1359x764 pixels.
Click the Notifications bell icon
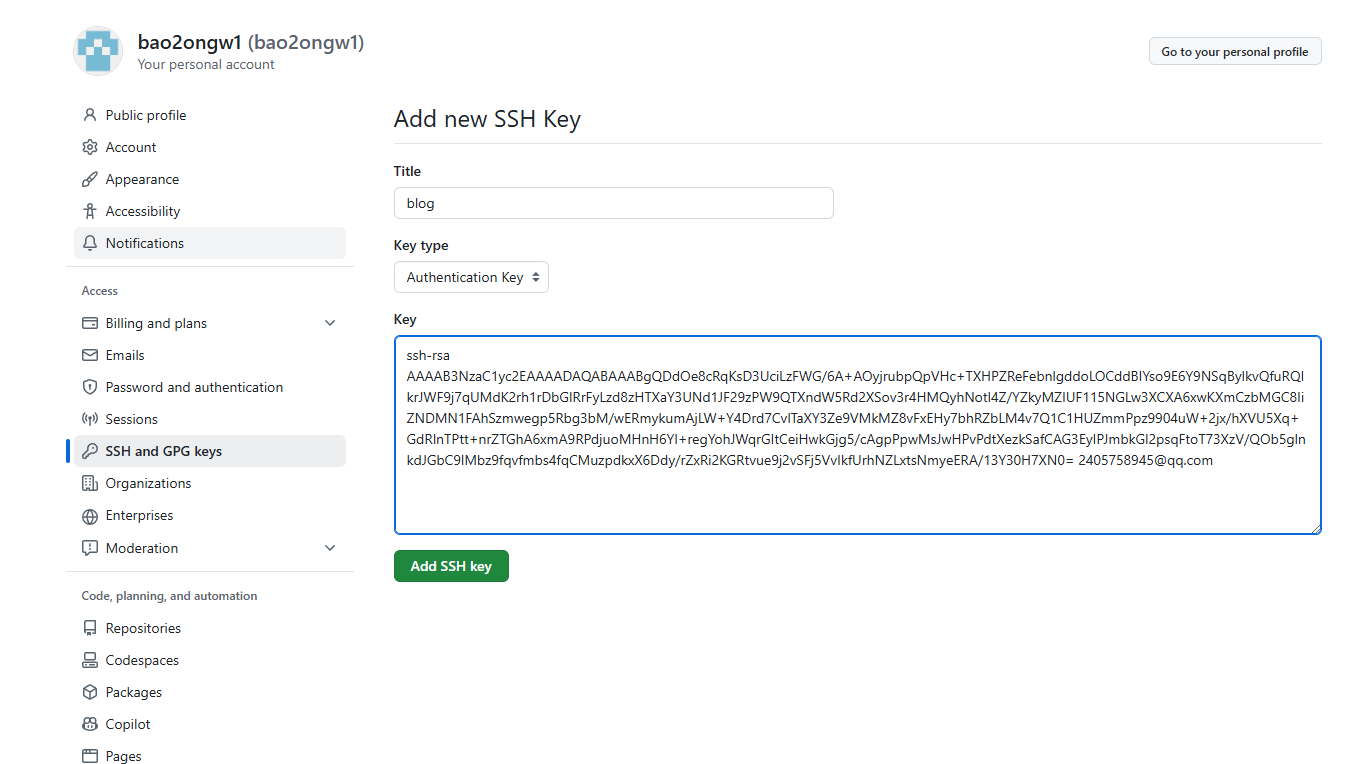[90, 243]
